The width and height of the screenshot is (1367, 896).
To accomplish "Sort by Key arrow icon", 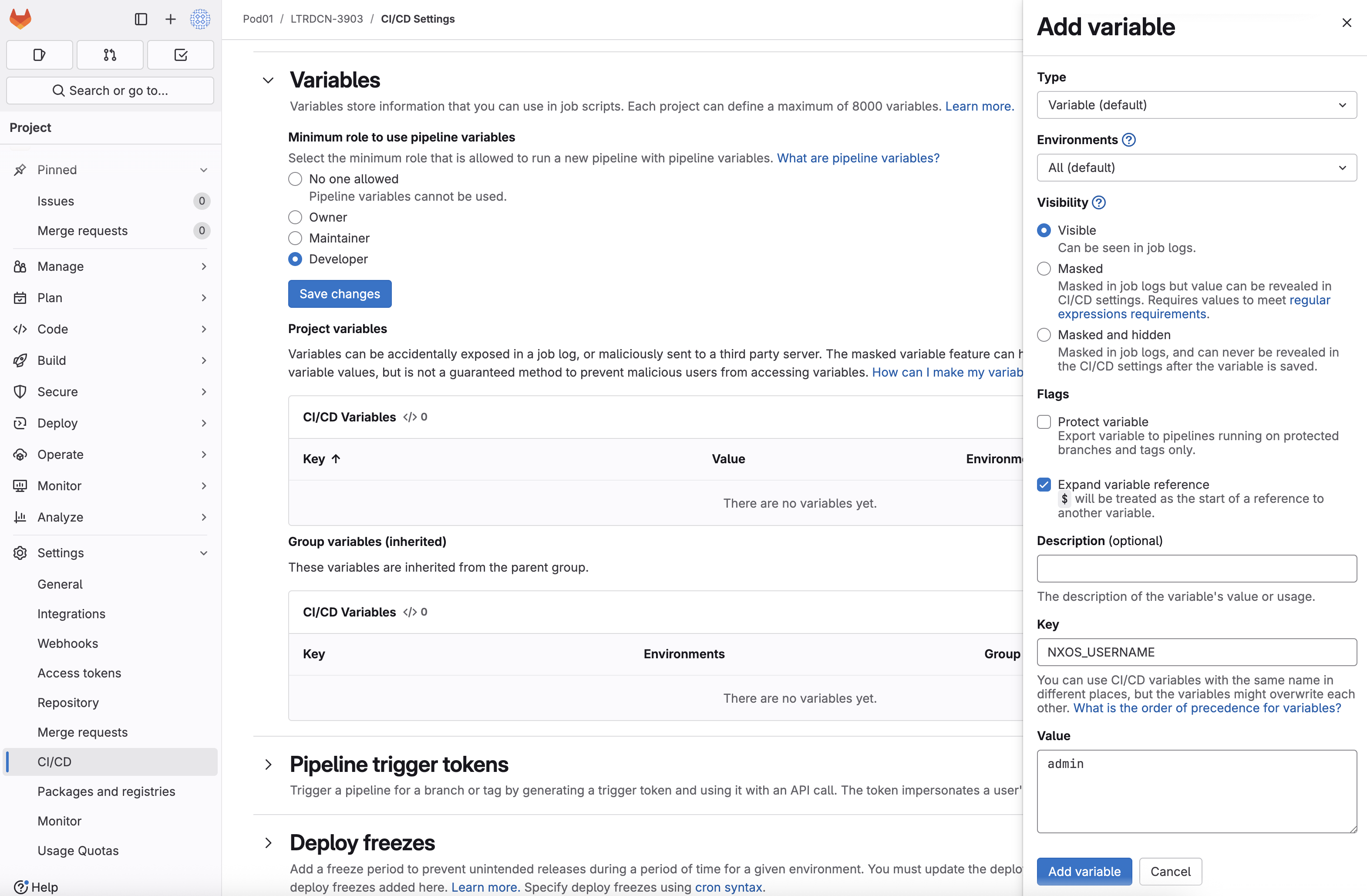I will point(336,459).
